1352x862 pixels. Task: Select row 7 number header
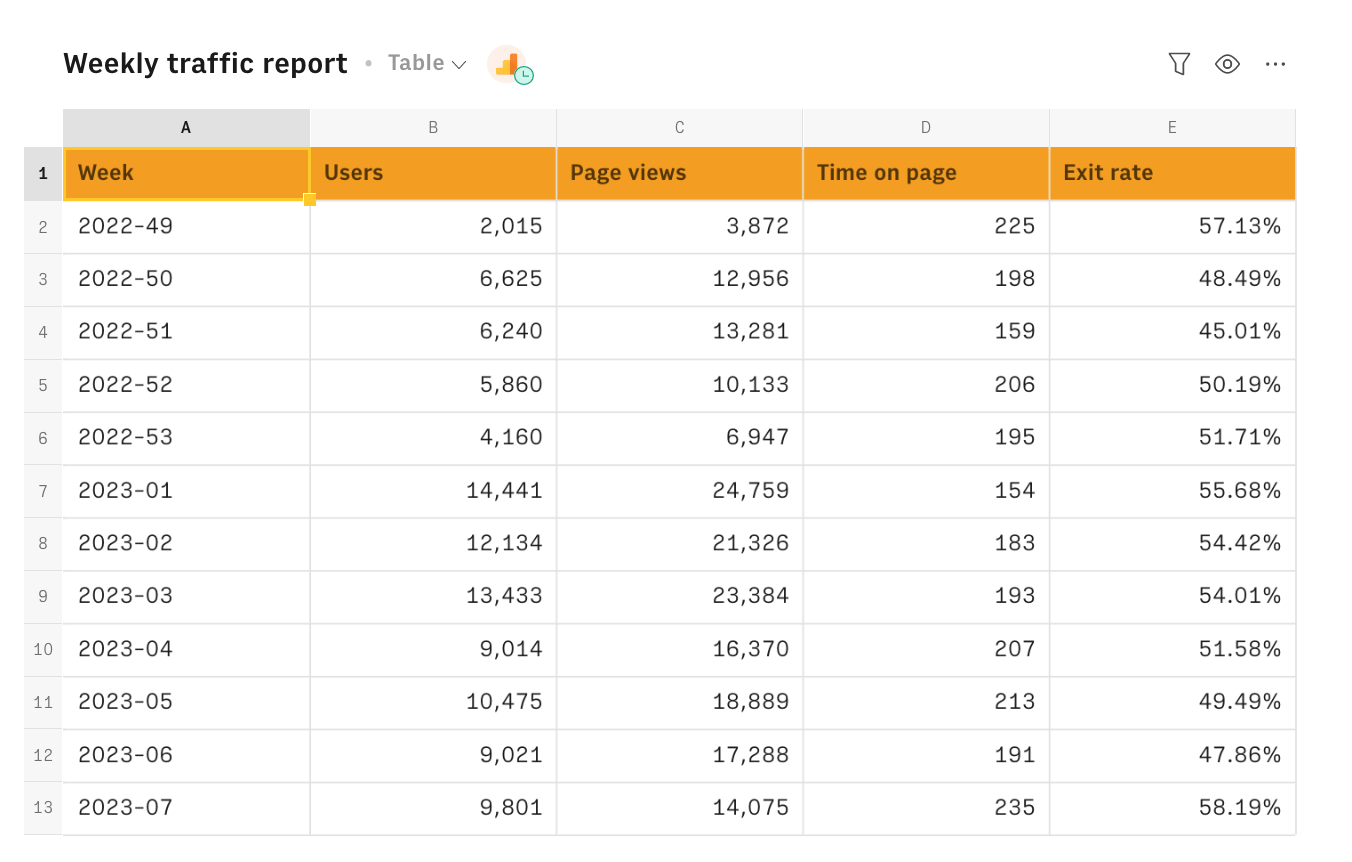pos(43,491)
